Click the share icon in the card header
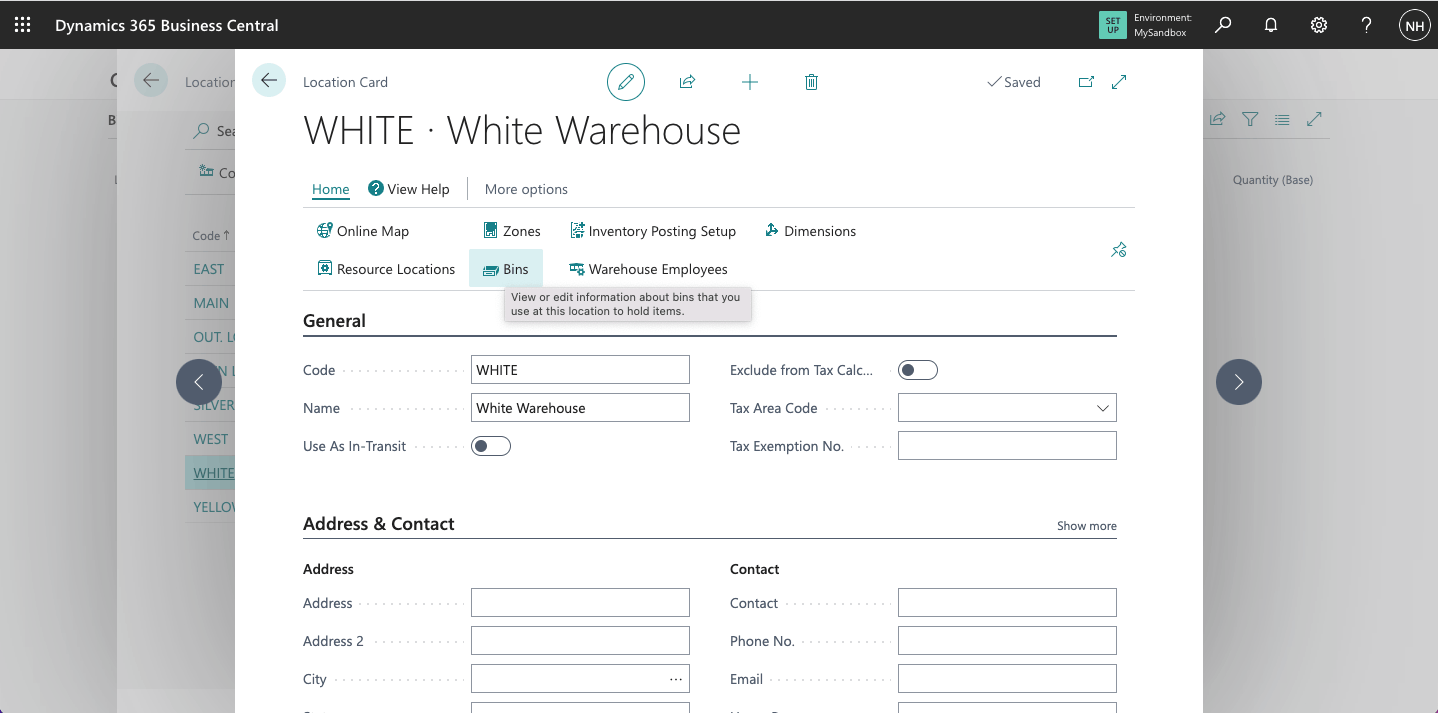The width and height of the screenshot is (1438, 713). click(x=687, y=82)
